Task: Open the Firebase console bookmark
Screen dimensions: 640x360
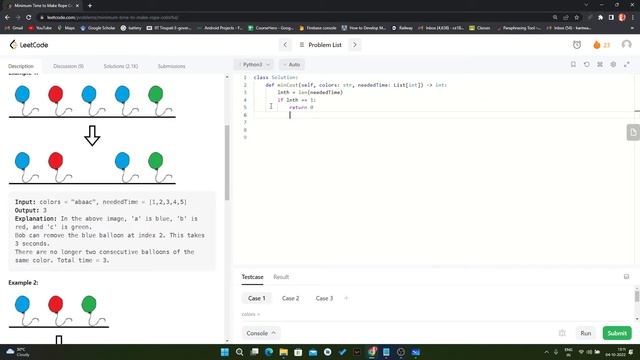Action: 318,28
